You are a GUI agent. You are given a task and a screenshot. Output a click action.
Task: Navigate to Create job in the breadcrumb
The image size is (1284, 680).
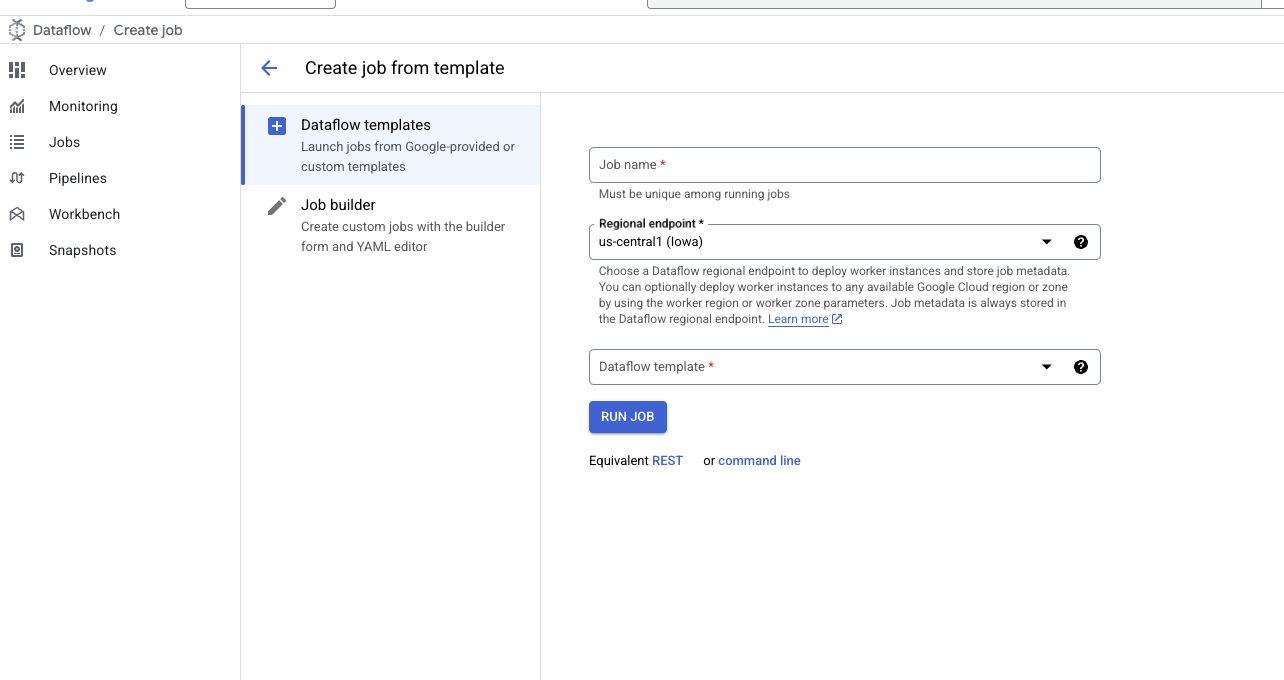pos(147,29)
